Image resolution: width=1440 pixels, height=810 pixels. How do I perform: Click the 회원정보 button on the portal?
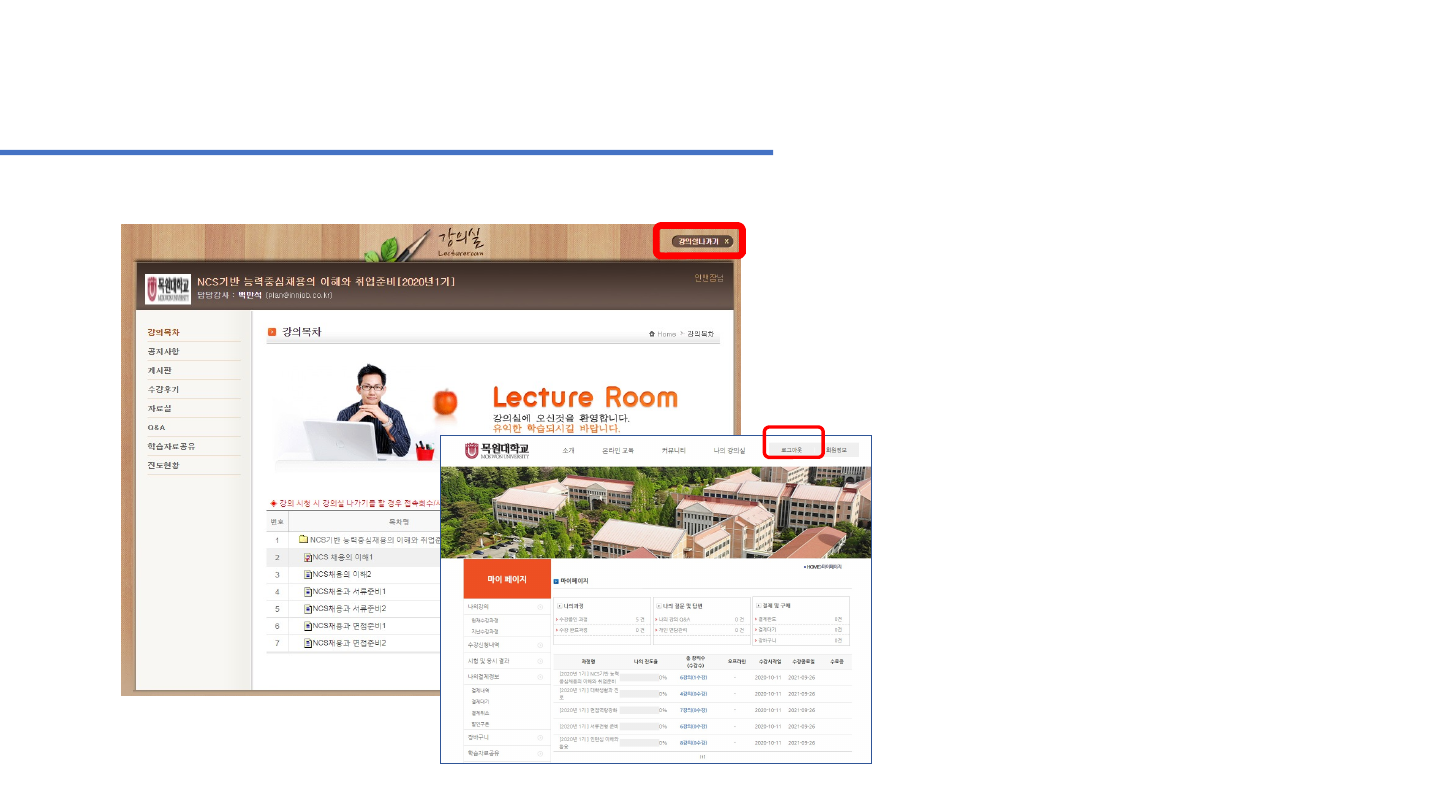836,451
